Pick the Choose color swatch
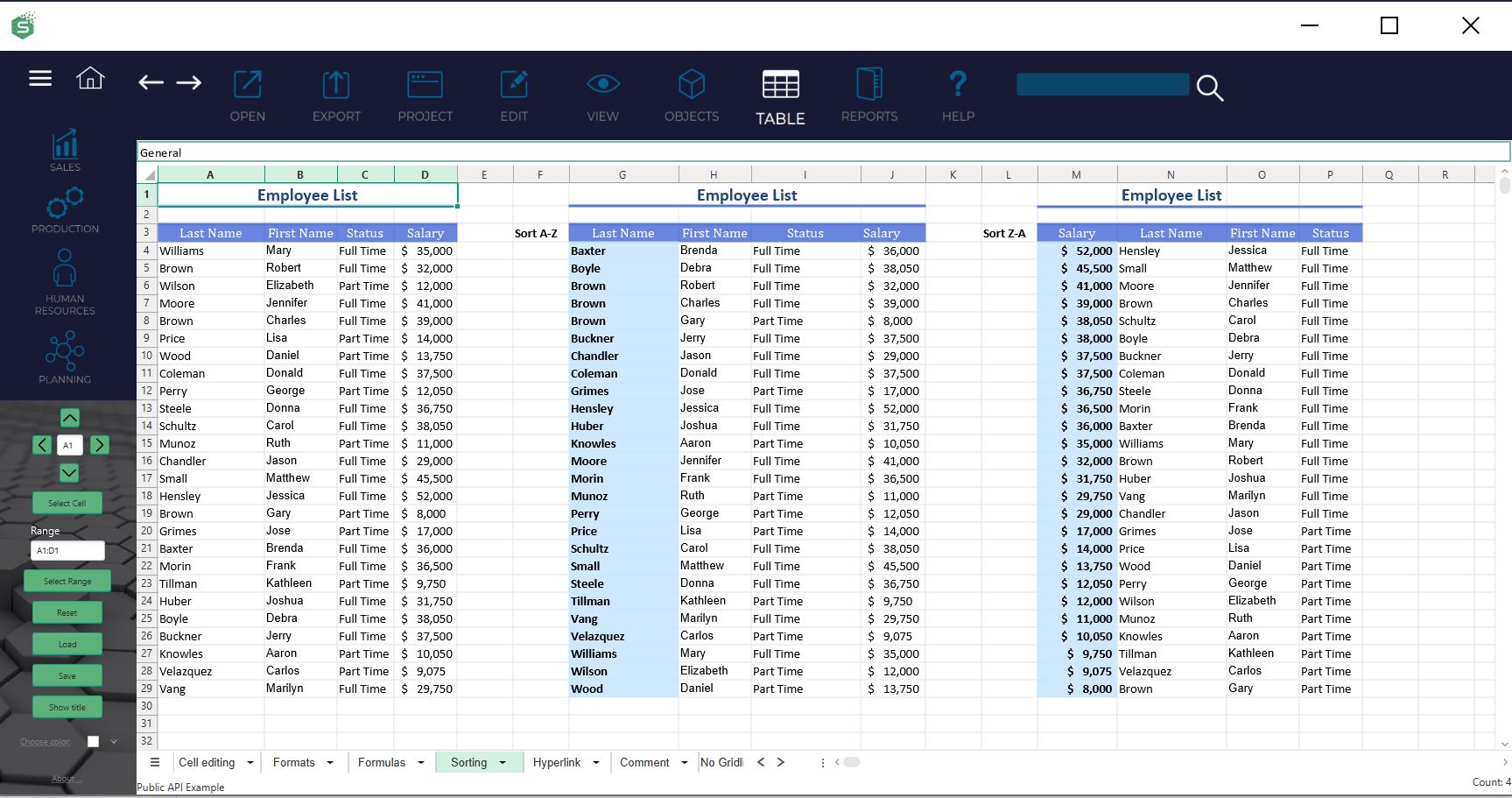The width and height of the screenshot is (1512, 798). pos(93,741)
